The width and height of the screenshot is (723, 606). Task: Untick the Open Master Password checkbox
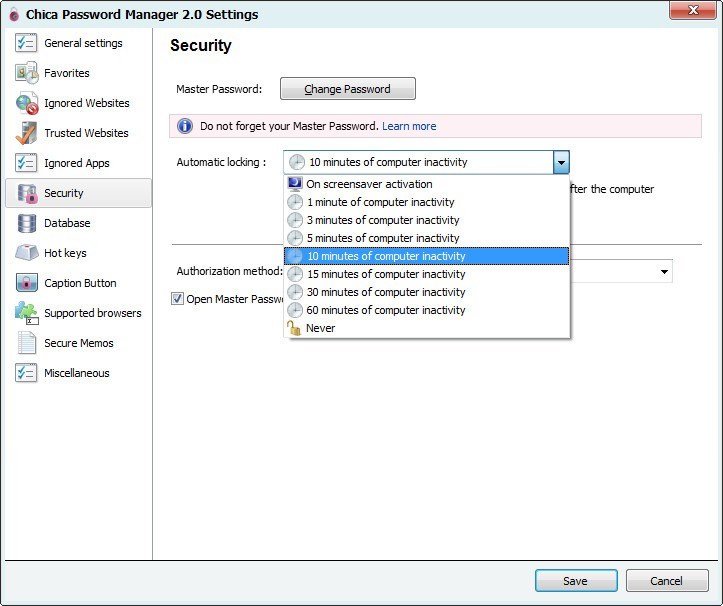178,299
